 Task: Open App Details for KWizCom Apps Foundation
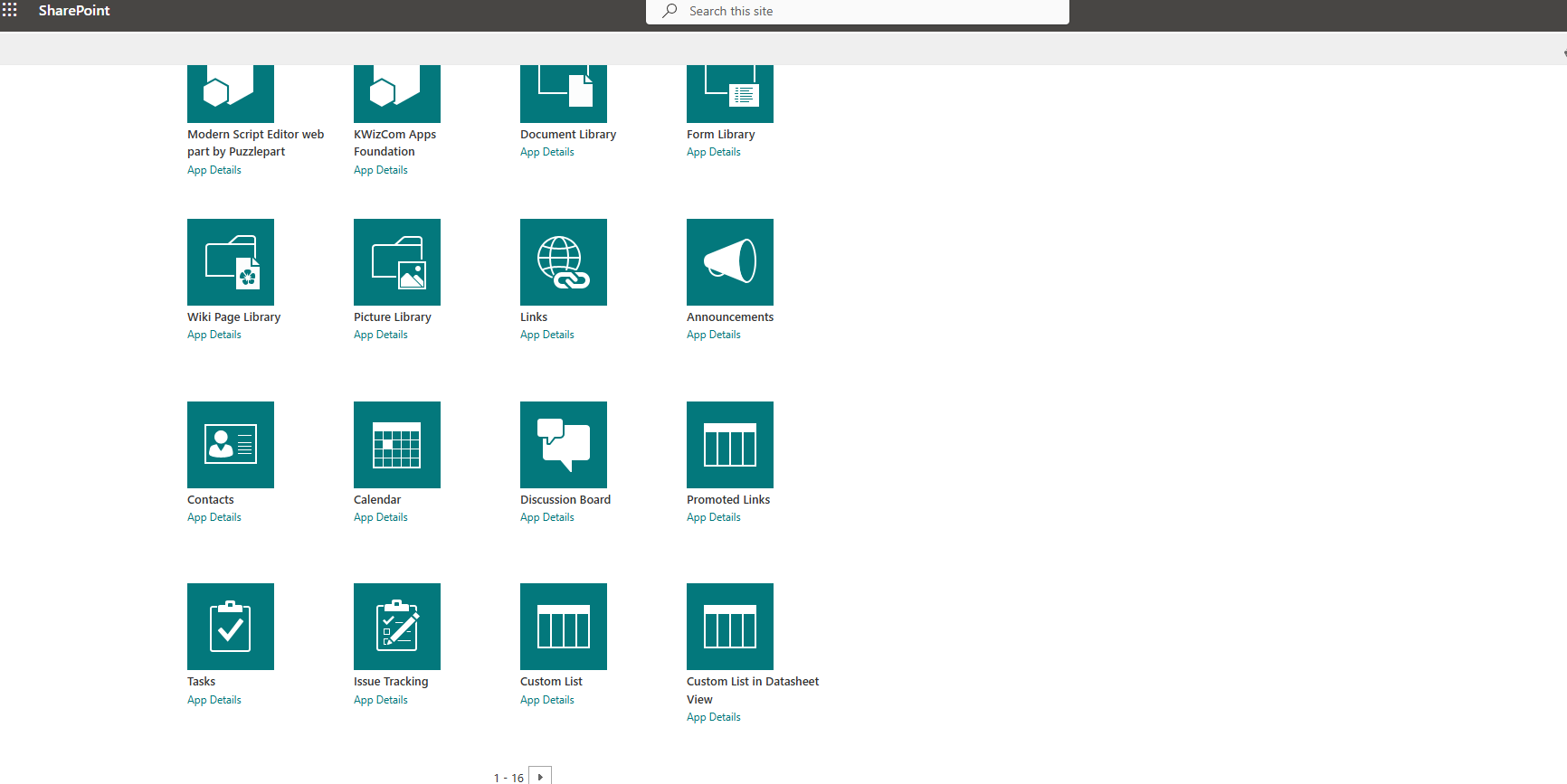click(380, 170)
